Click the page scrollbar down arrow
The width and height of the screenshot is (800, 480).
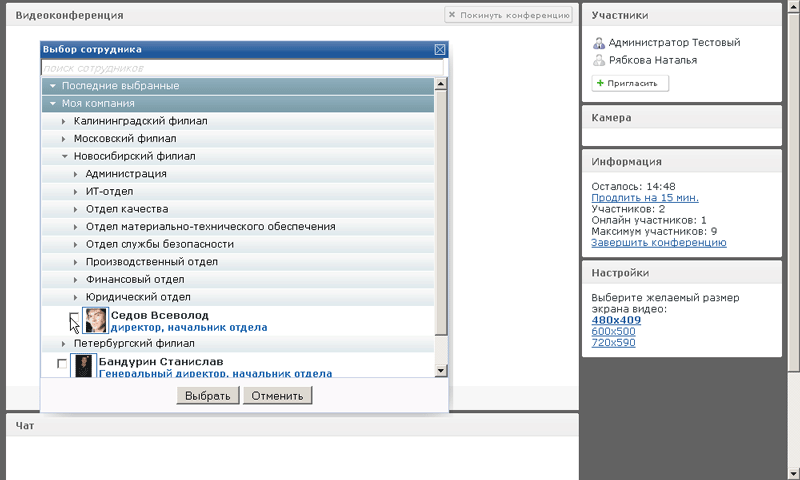click(794, 474)
